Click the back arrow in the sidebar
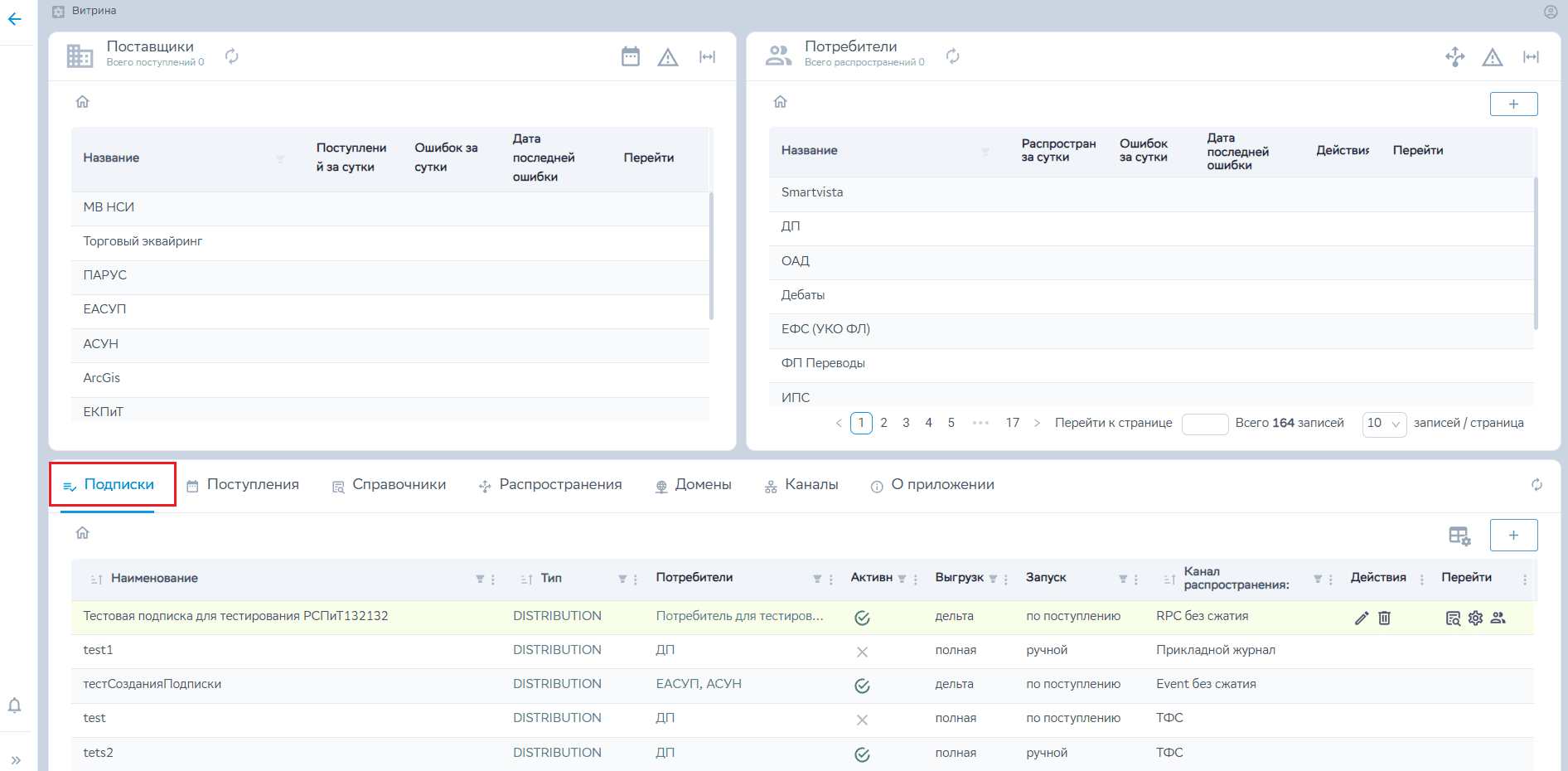Screen dimensions: 1568x771 click(x=15, y=19)
